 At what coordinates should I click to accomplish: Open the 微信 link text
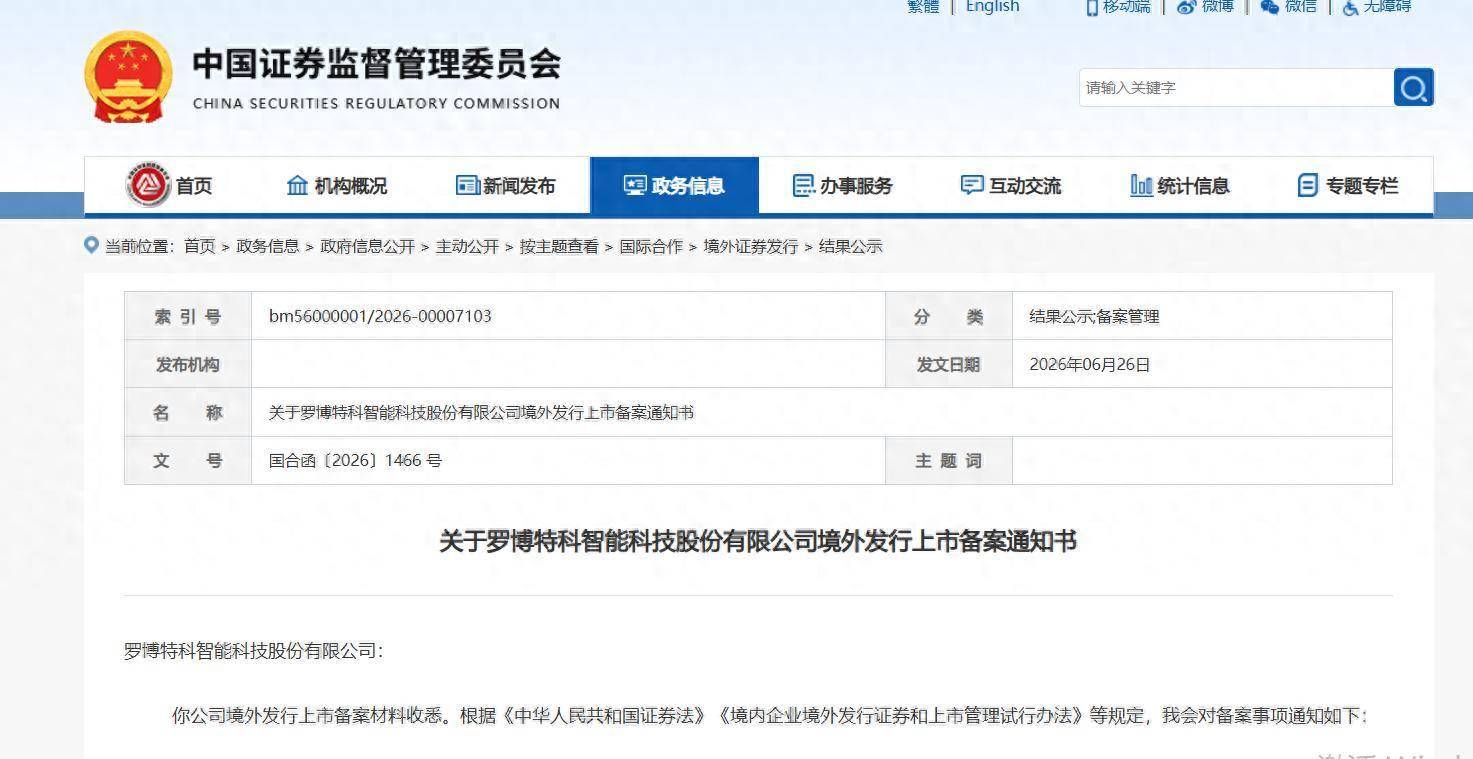pyautogui.click(x=1301, y=7)
